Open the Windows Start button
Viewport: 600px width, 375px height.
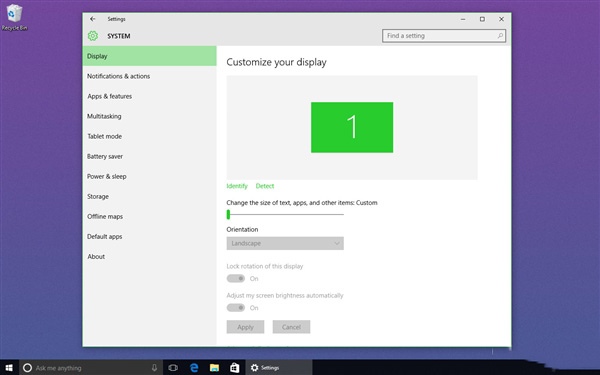9,368
